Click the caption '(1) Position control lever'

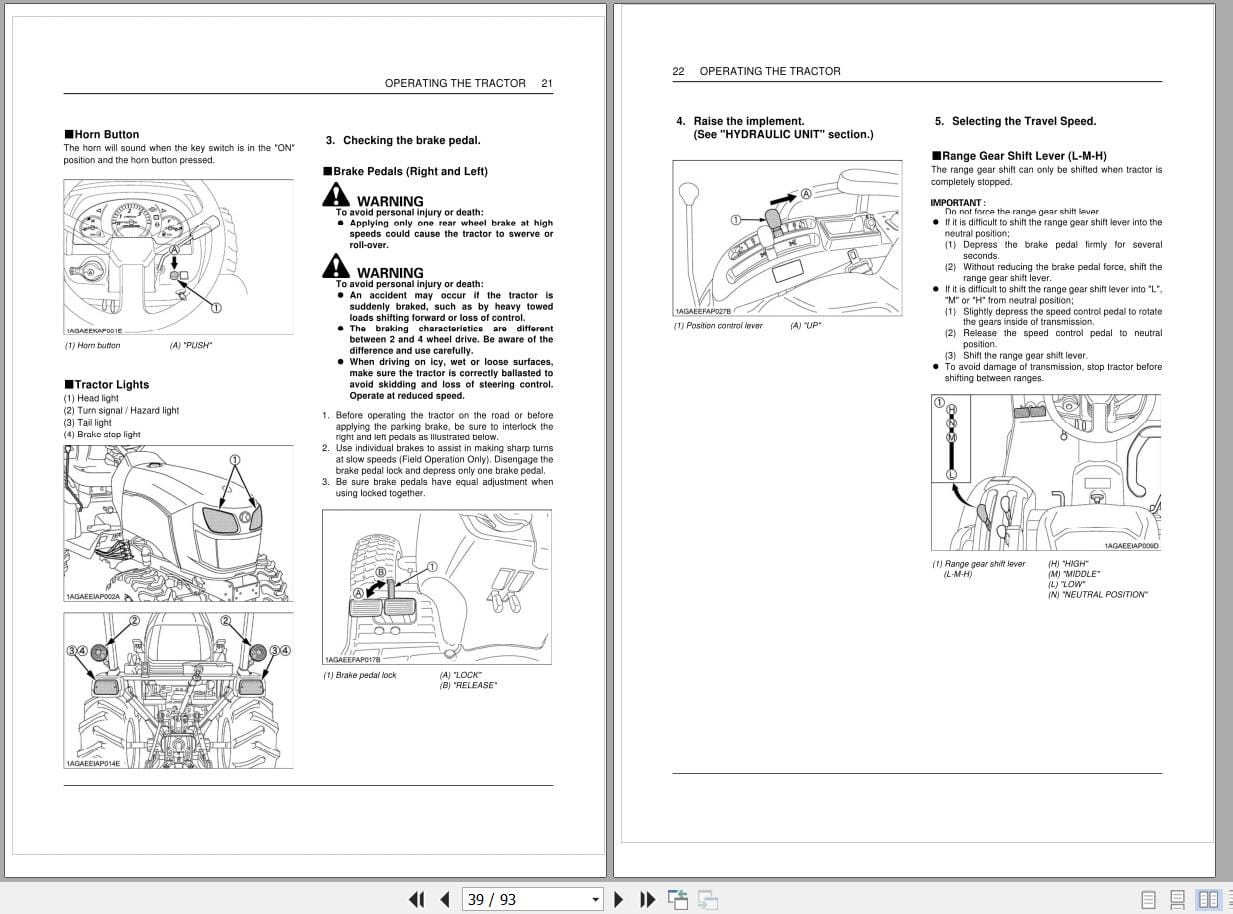click(718, 325)
